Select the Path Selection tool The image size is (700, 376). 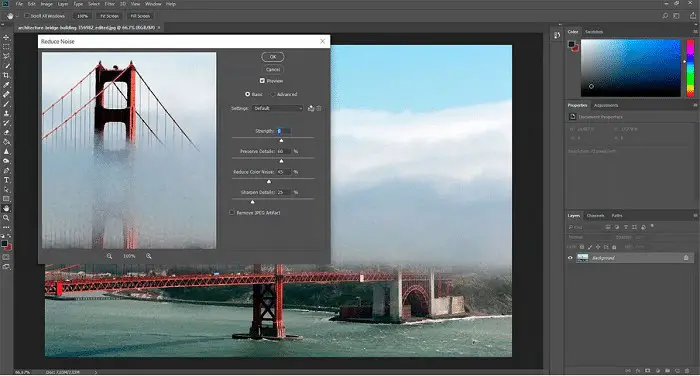point(6,189)
